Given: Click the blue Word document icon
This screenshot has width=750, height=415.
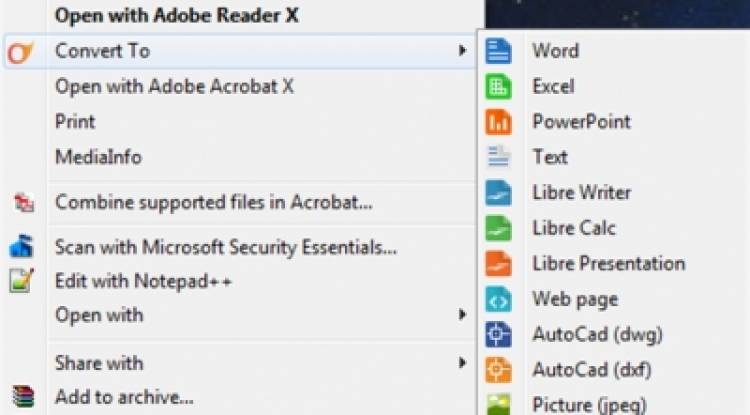Looking at the screenshot, I should tap(498, 51).
